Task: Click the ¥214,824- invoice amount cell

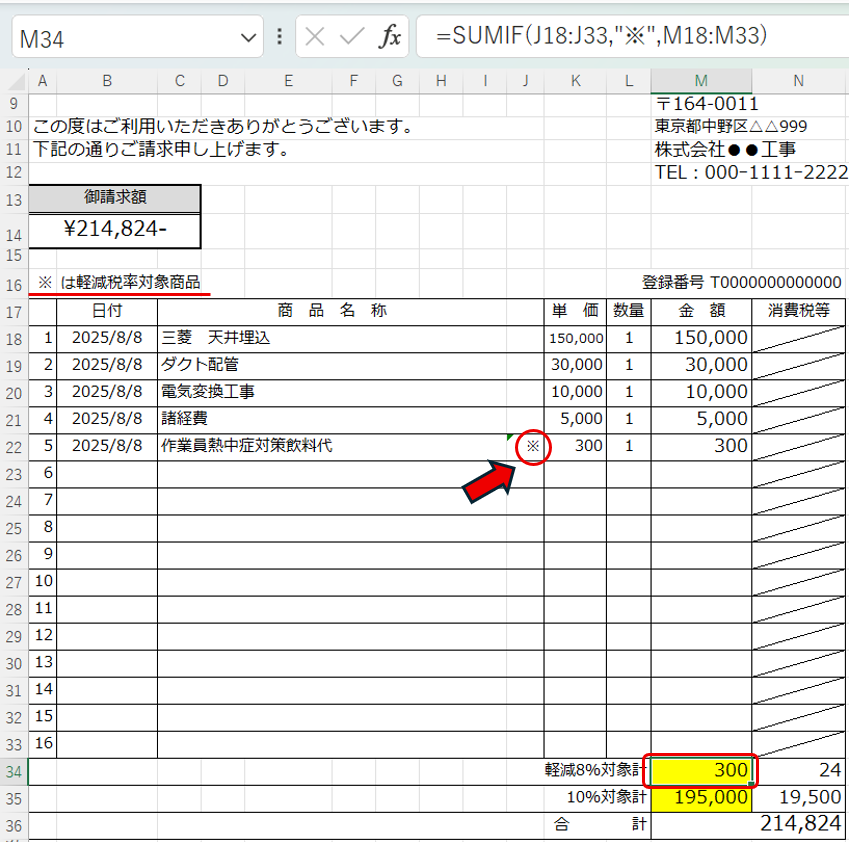Action: tap(115, 230)
